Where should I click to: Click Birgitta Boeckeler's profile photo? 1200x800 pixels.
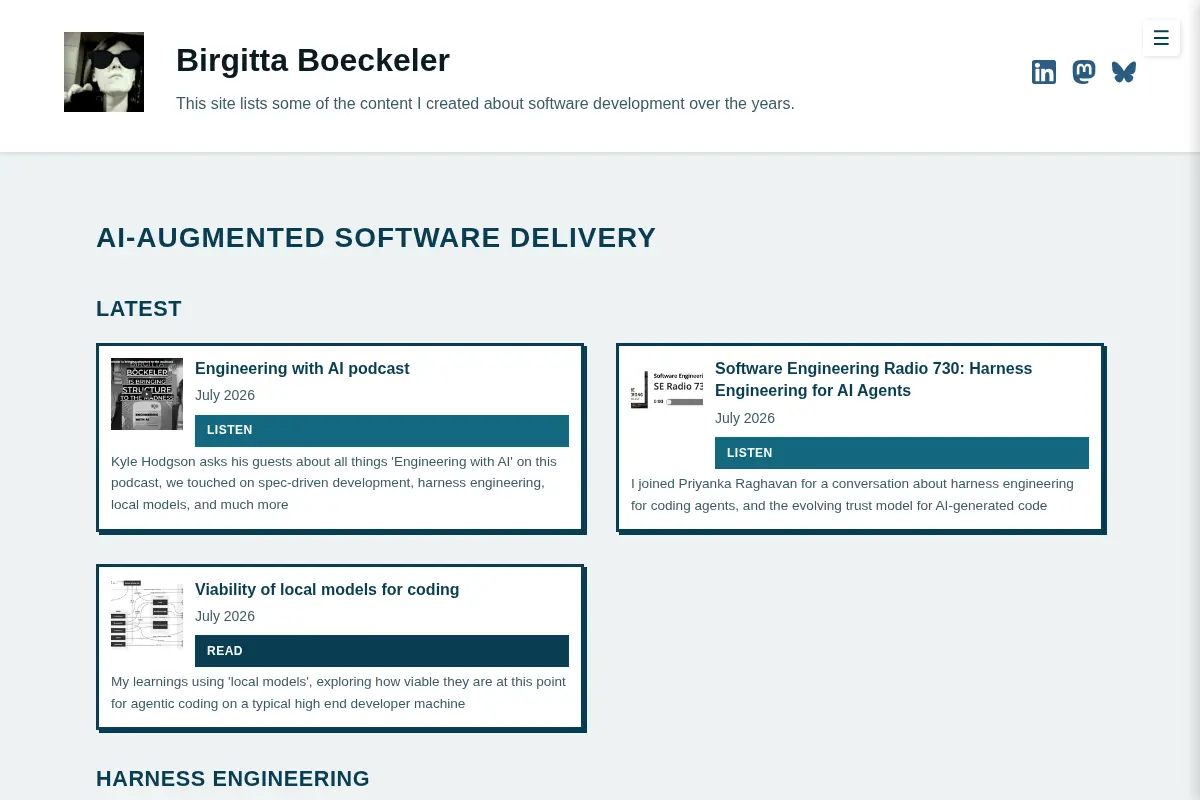104,72
